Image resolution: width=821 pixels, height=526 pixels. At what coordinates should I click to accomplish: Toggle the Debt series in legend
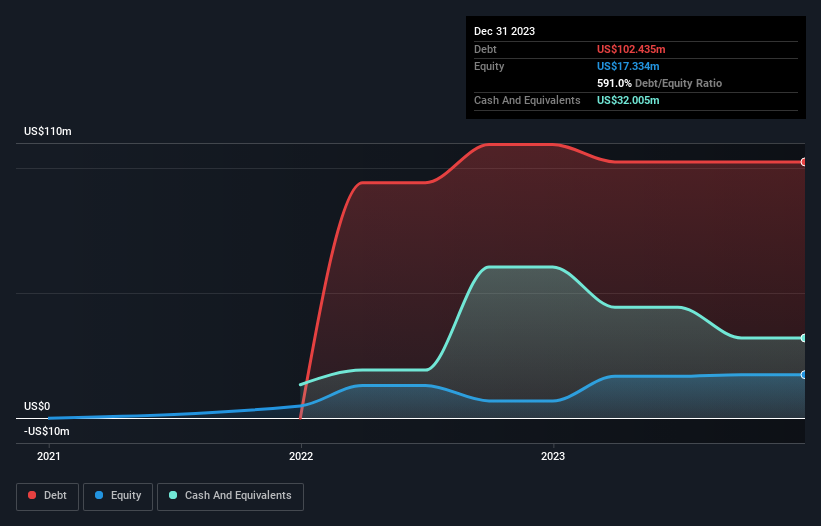[47, 496]
